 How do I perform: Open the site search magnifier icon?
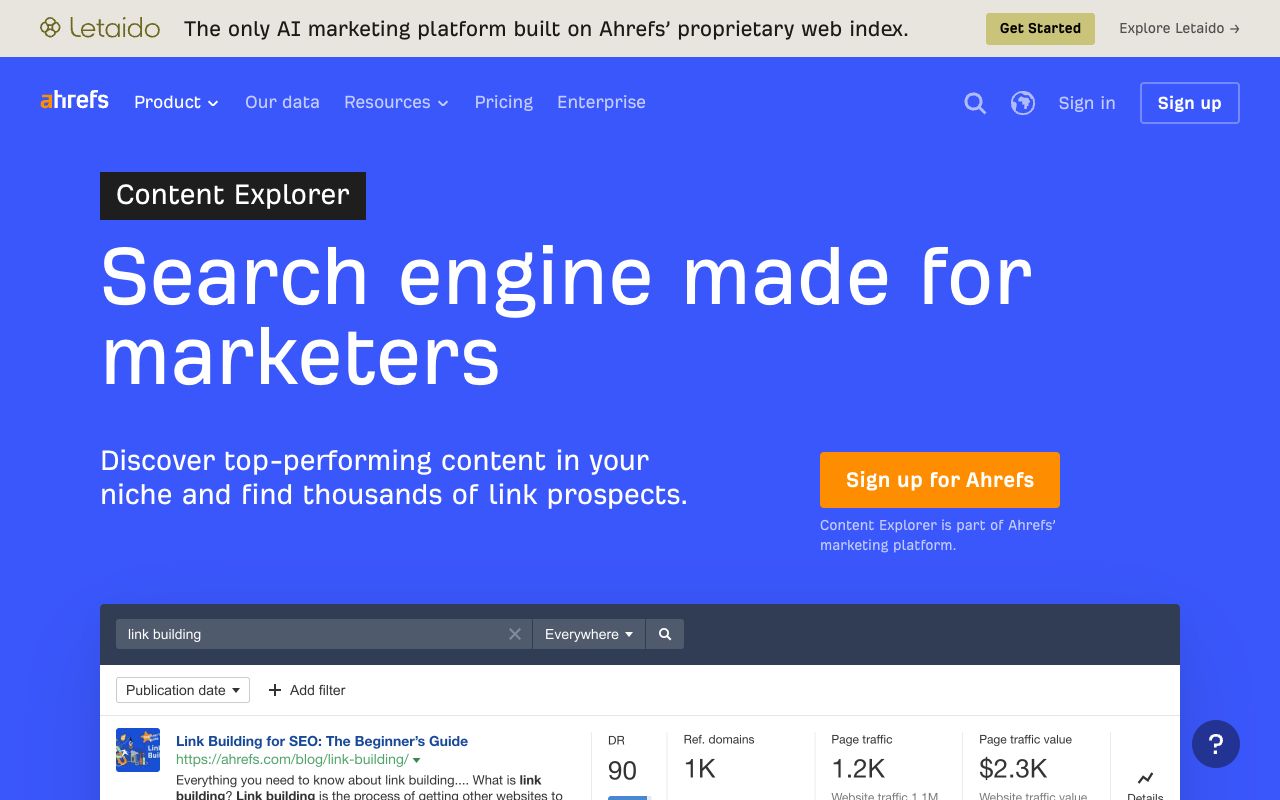point(975,103)
